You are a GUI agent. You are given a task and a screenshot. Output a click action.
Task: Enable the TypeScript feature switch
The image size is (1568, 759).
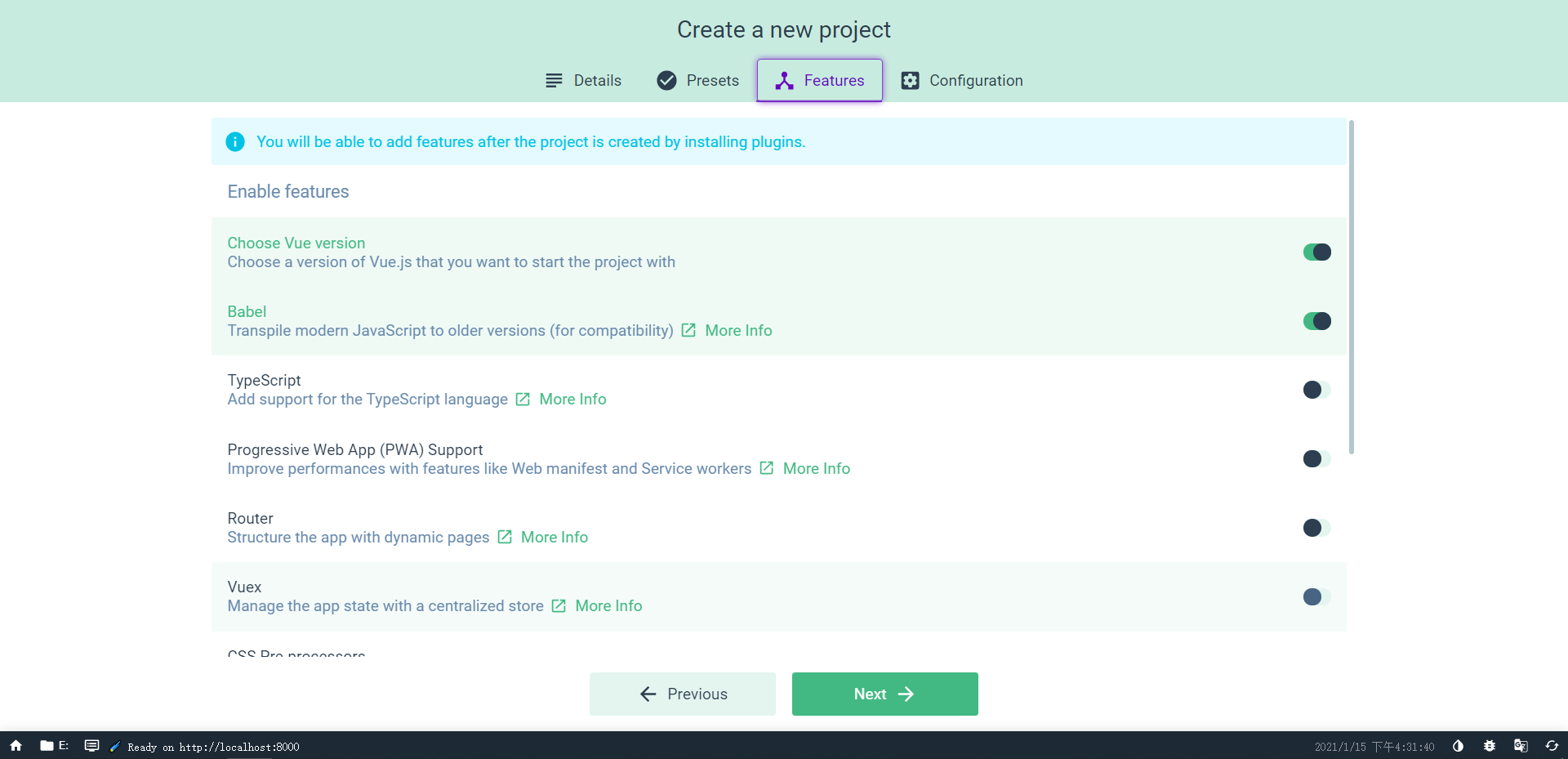point(1316,390)
